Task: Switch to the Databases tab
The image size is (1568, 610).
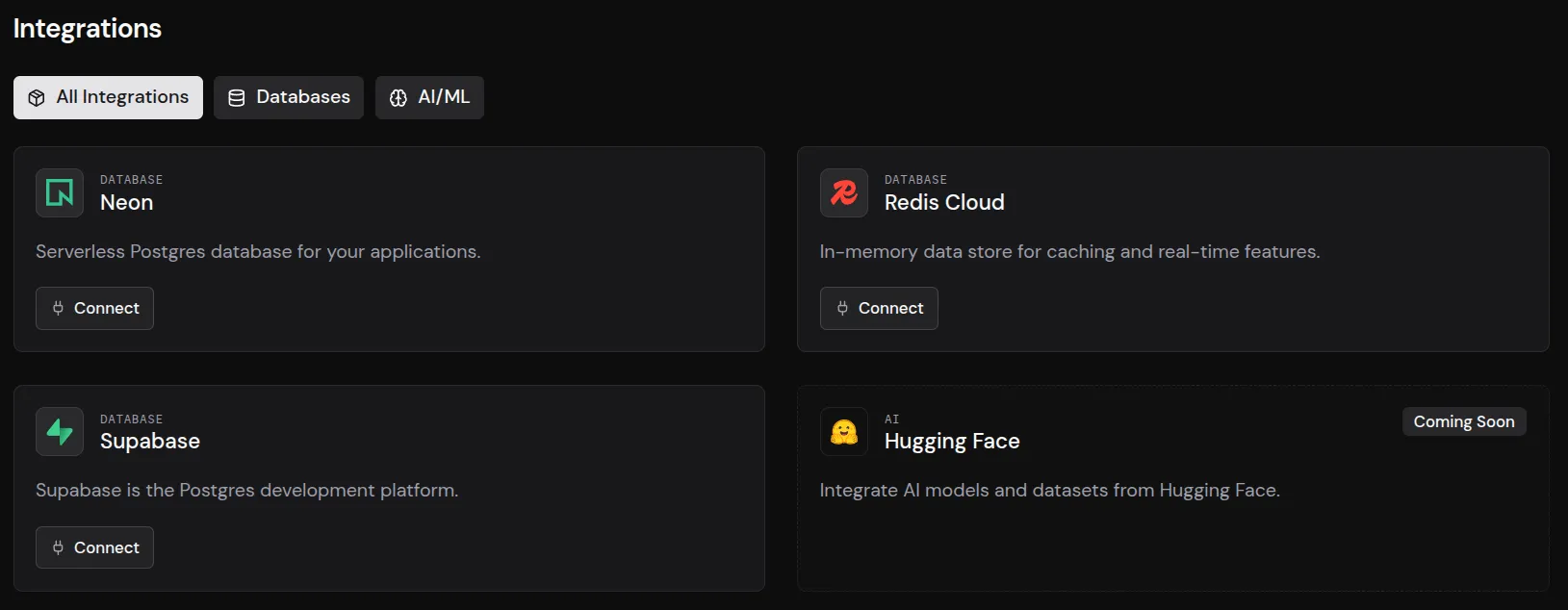Action: 289,97
